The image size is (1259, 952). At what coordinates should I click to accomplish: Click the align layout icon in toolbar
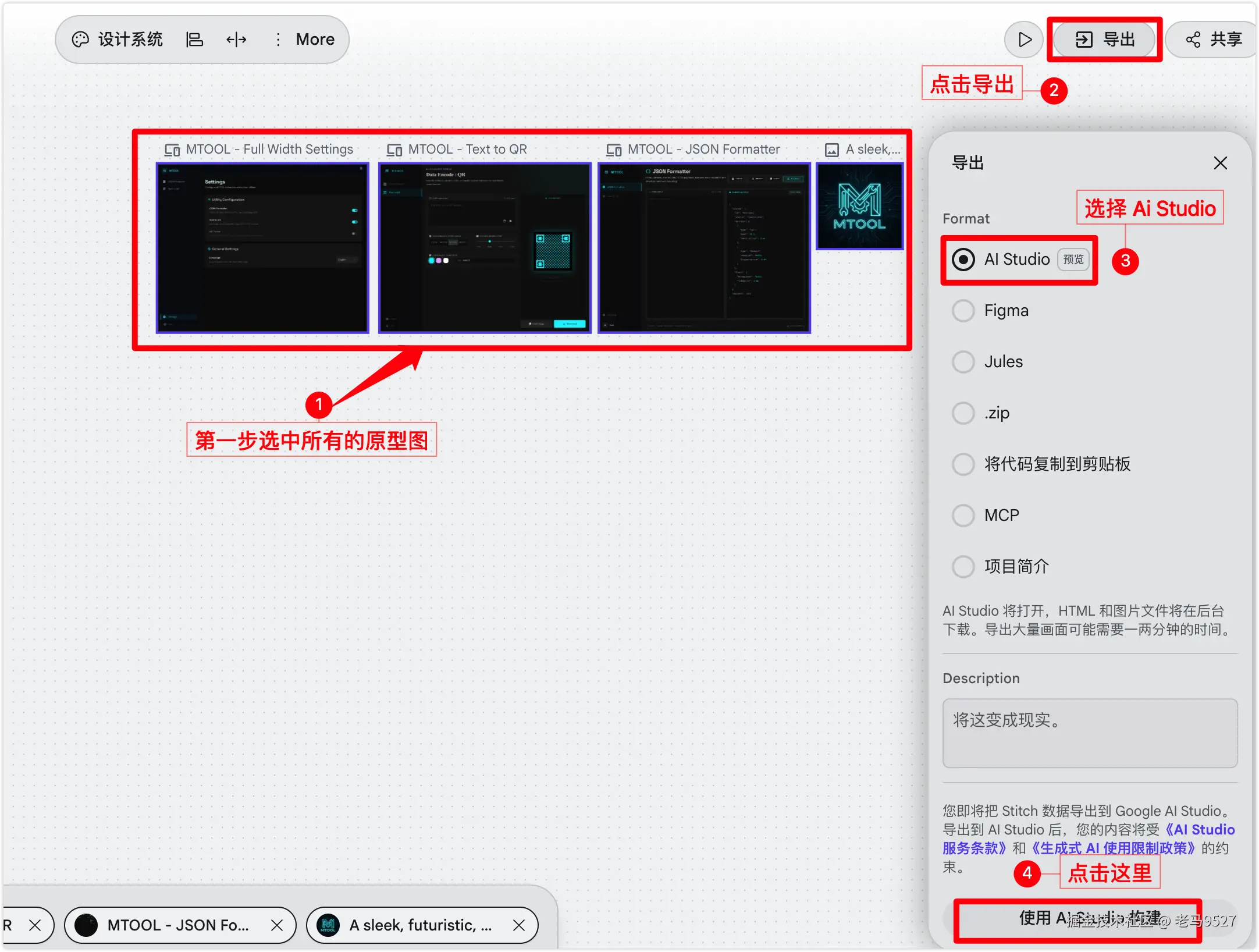point(194,40)
